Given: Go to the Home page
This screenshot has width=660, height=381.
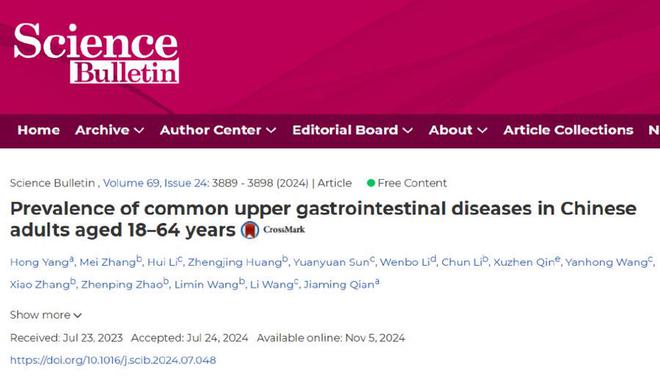Looking at the screenshot, I should tap(38, 130).
